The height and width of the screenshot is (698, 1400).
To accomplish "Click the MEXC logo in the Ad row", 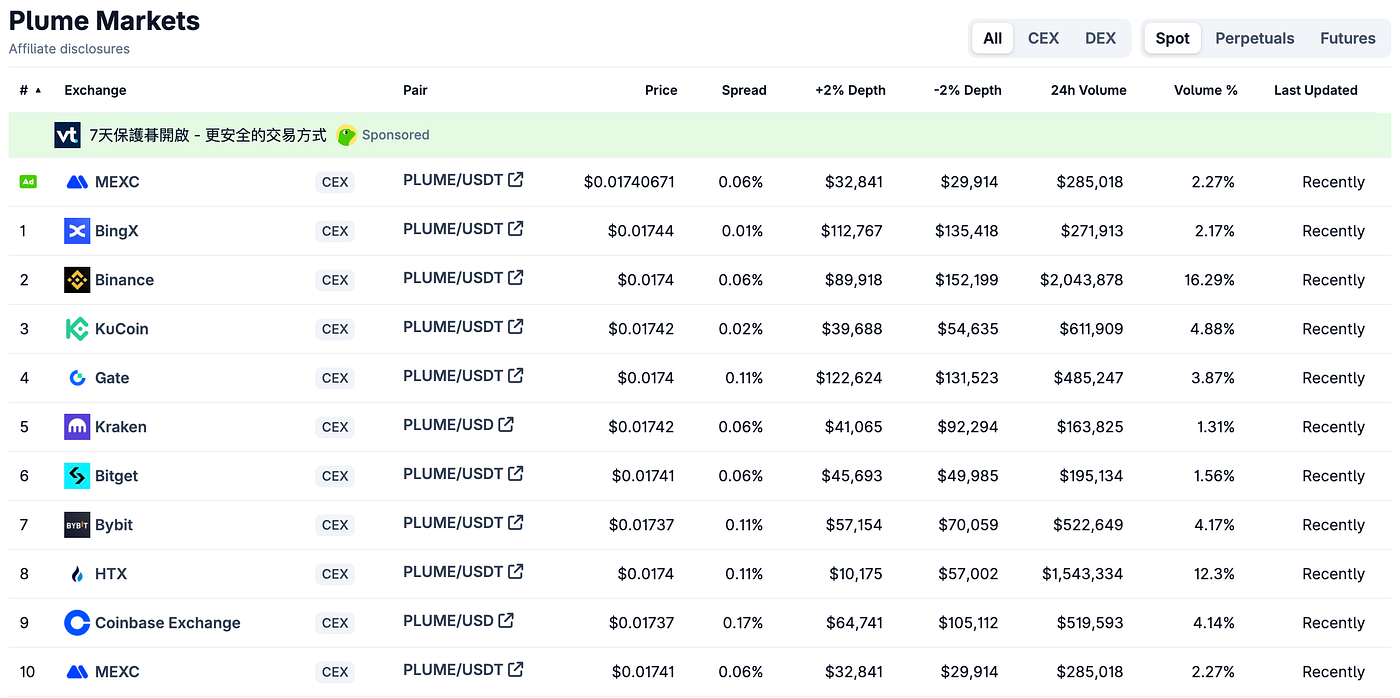I will tap(77, 182).
